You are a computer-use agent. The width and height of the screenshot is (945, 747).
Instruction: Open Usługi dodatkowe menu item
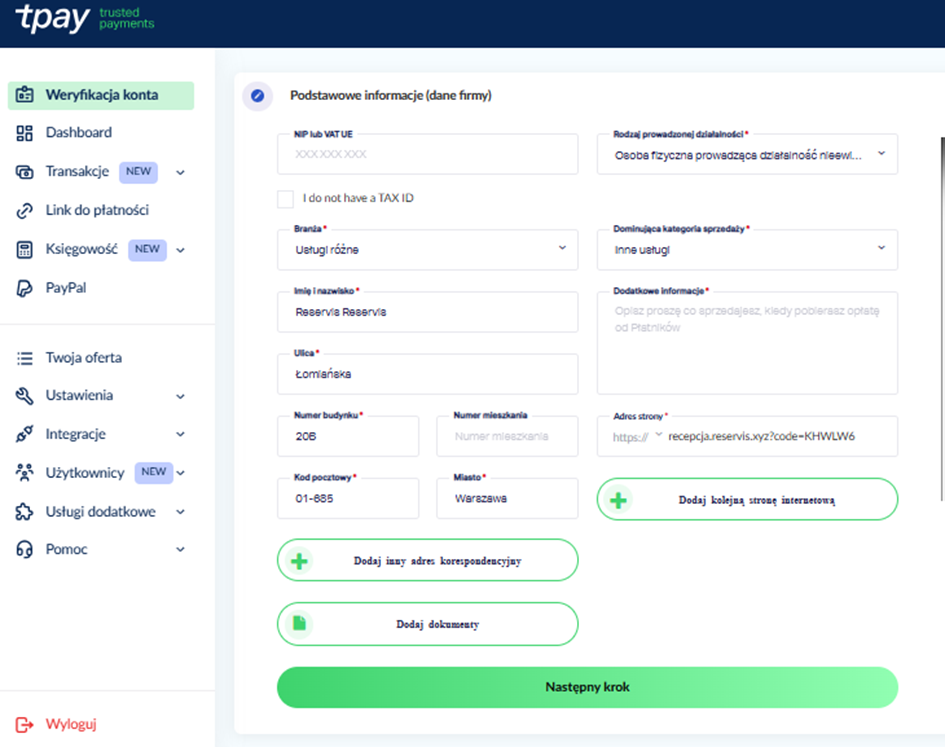[x=100, y=512]
